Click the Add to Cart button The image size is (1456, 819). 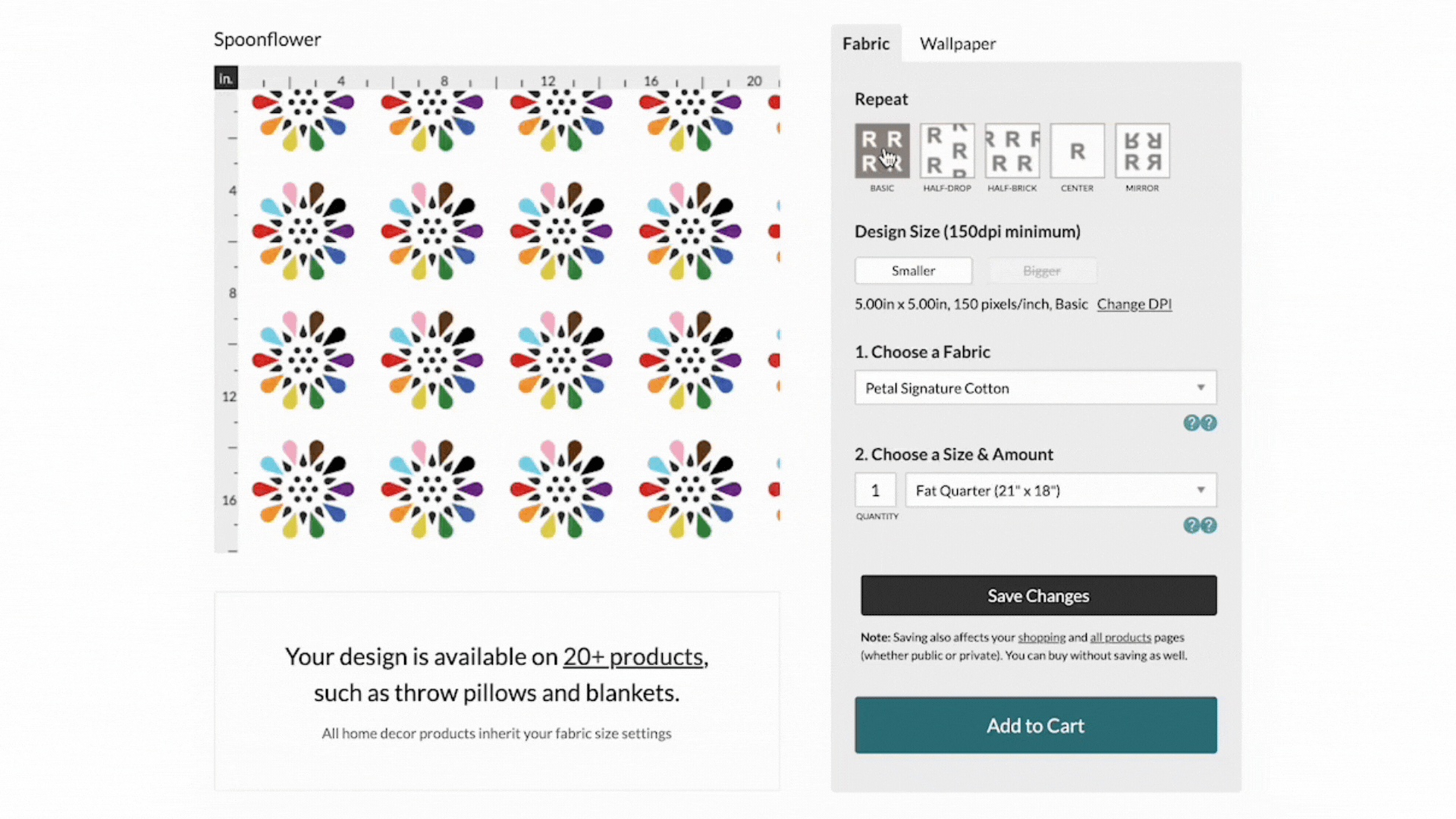click(1035, 725)
